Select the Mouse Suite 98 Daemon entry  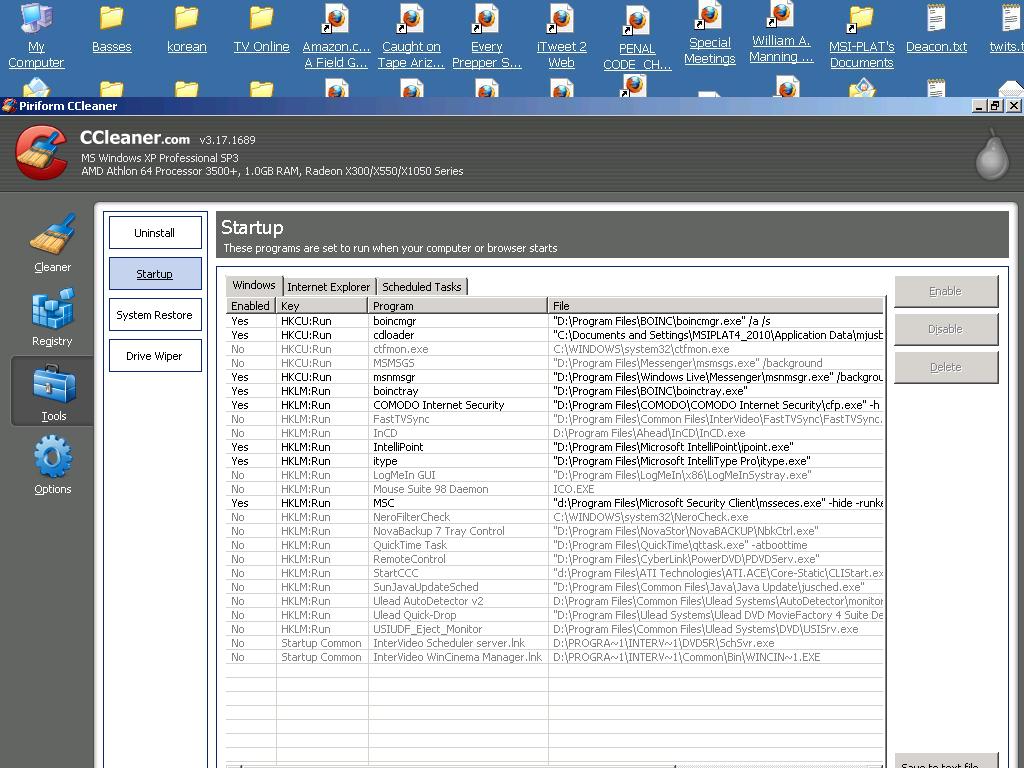pos(554,489)
